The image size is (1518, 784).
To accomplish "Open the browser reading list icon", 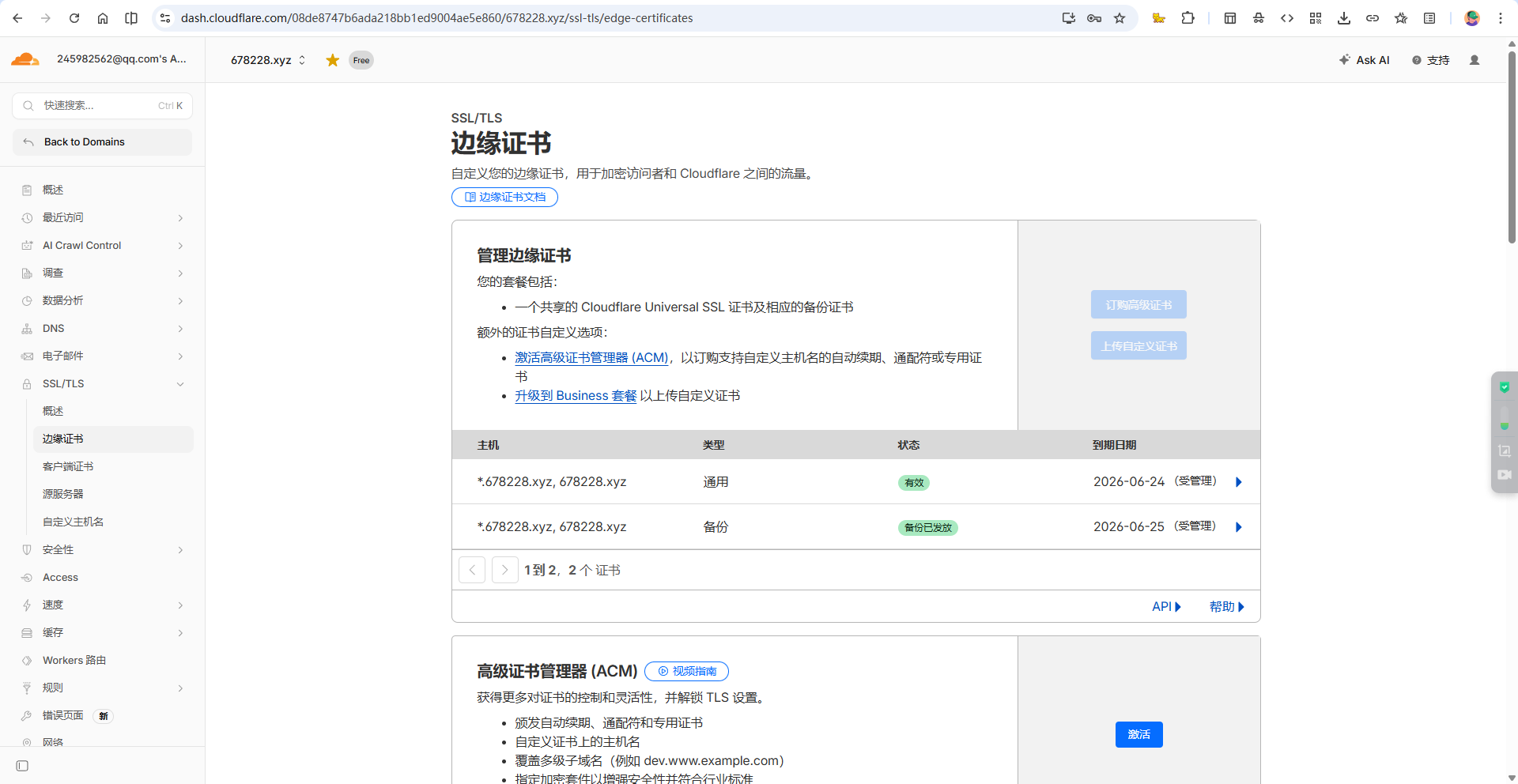I will tap(1429, 18).
